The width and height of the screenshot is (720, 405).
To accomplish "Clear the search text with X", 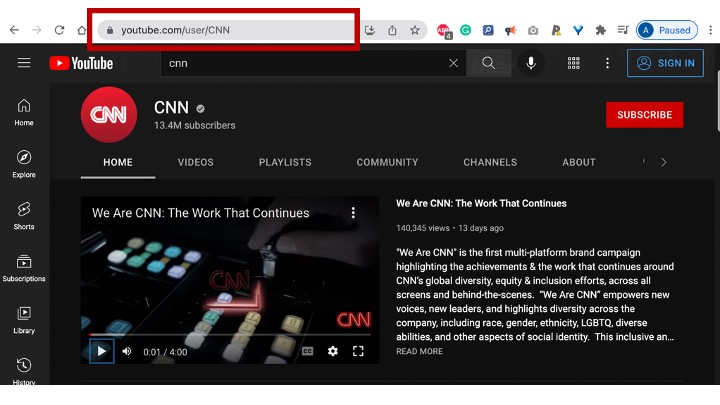I will tap(453, 63).
